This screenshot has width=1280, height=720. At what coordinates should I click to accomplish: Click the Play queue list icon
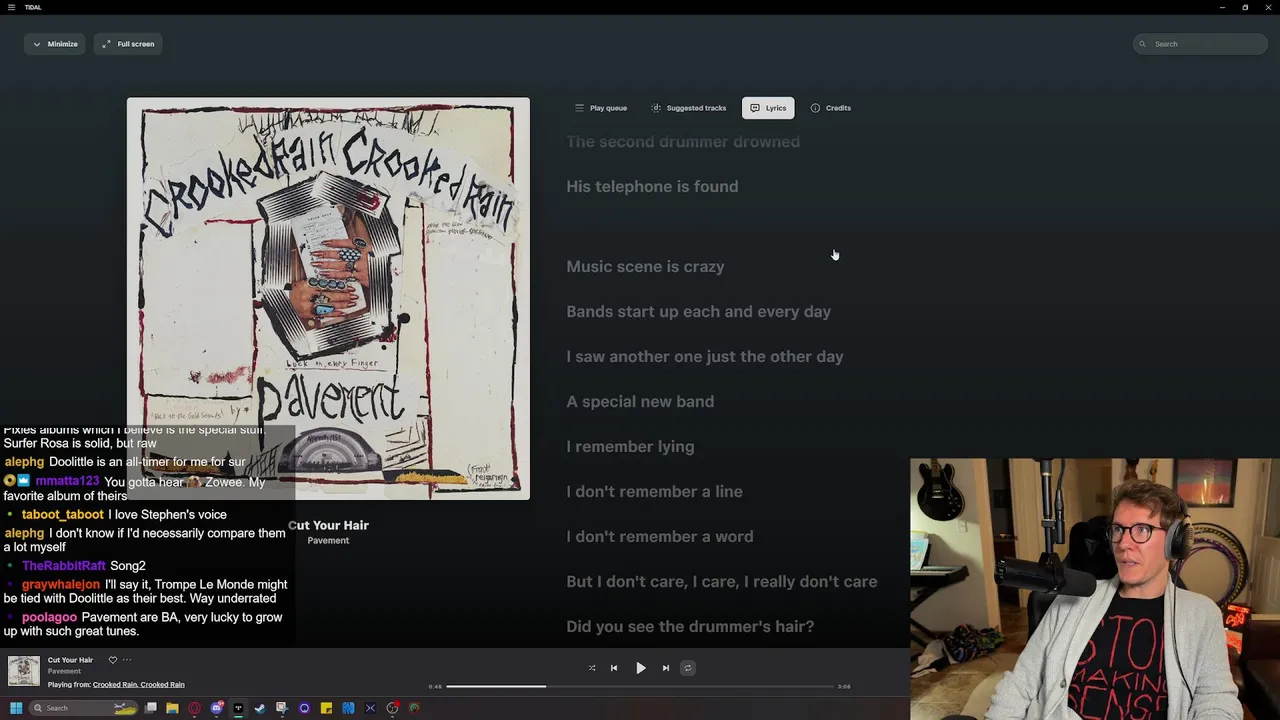pyautogui.click(x=579, y=108)
